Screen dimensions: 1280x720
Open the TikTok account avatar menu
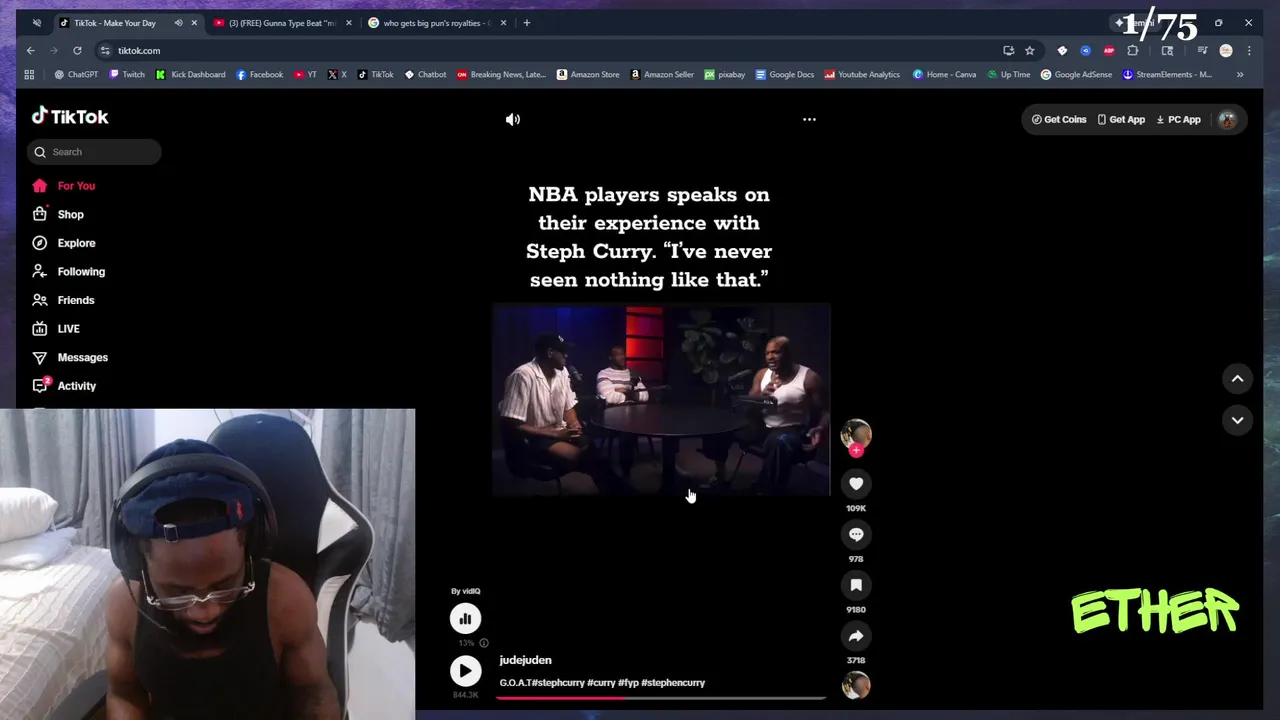tap(1227, 119)
